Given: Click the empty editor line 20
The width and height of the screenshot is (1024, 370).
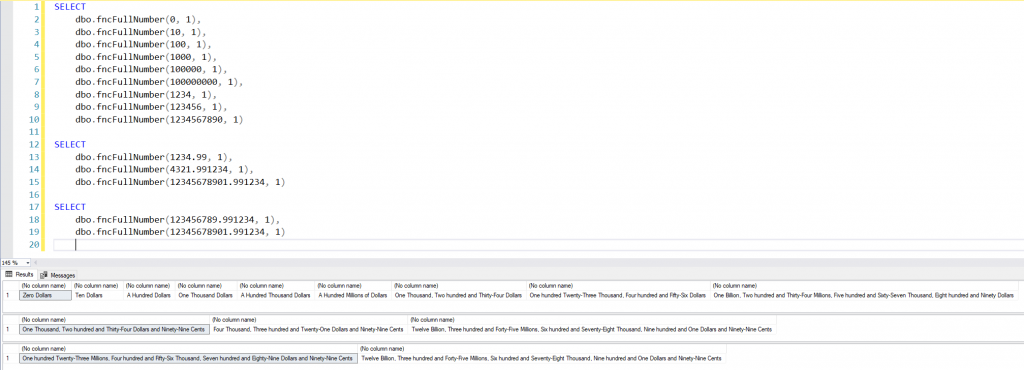Looking at the screenshot, I should pyautogui.click(x=538, y=245).
